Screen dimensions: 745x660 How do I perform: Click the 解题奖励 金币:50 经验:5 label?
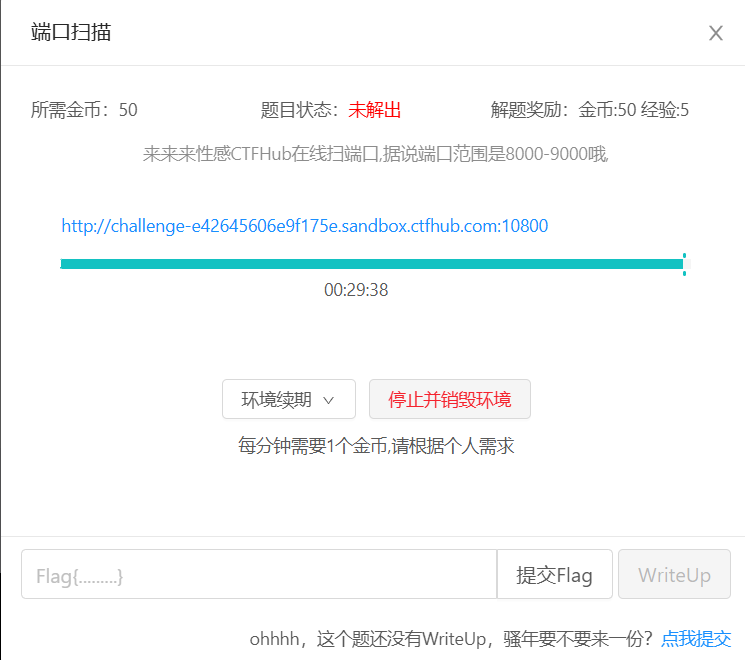point(589,110)
